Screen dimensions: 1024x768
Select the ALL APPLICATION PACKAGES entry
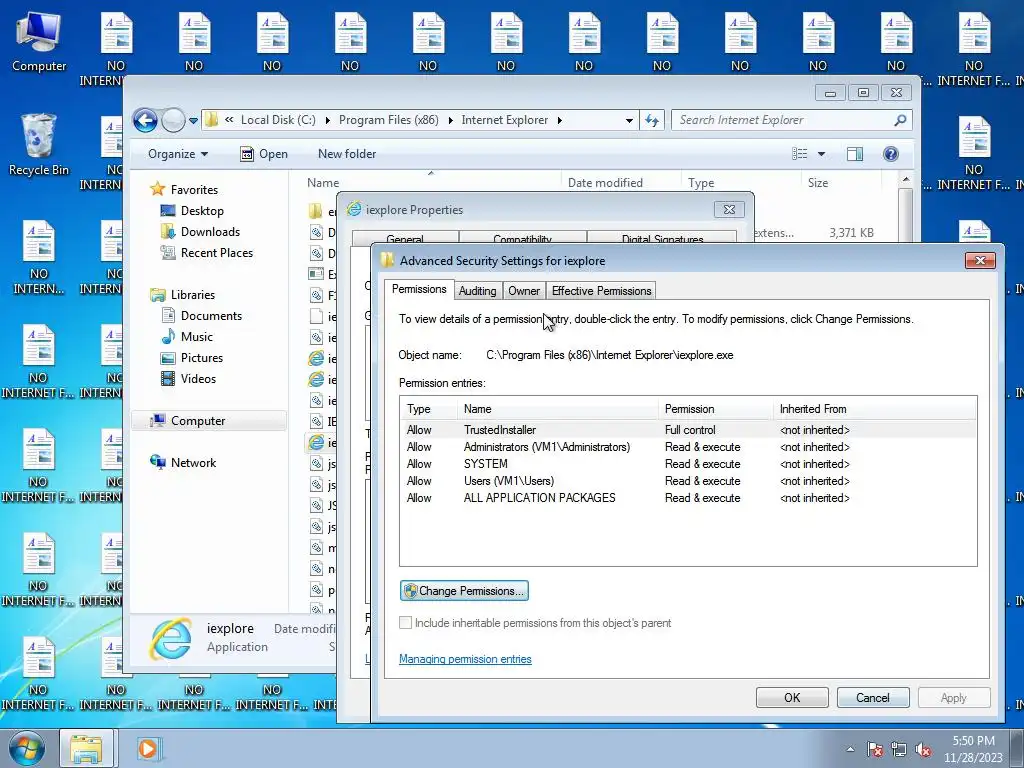688,498
